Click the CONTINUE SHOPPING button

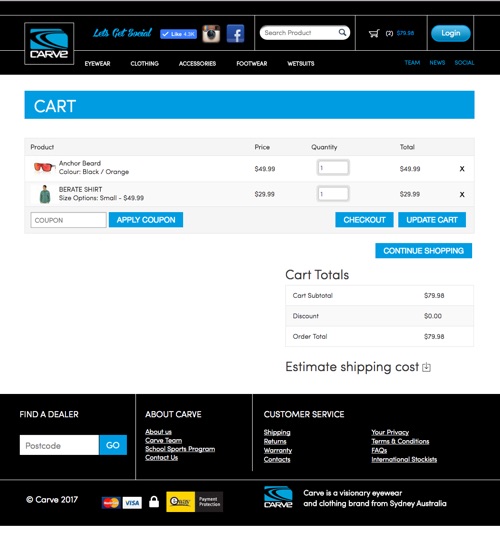pyautogui.click(x=423, y=251)
